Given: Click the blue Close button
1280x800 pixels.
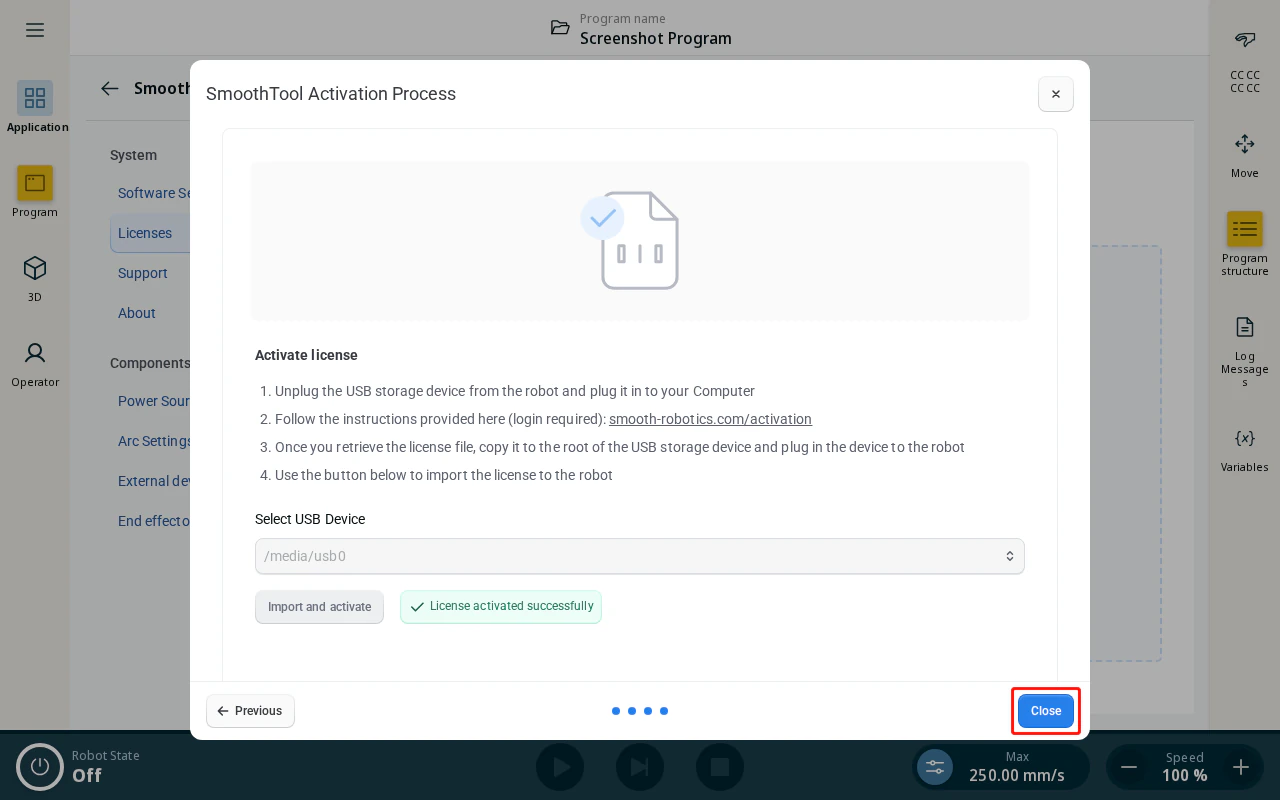Looking at the screenshot, I should coord(1046,711).
